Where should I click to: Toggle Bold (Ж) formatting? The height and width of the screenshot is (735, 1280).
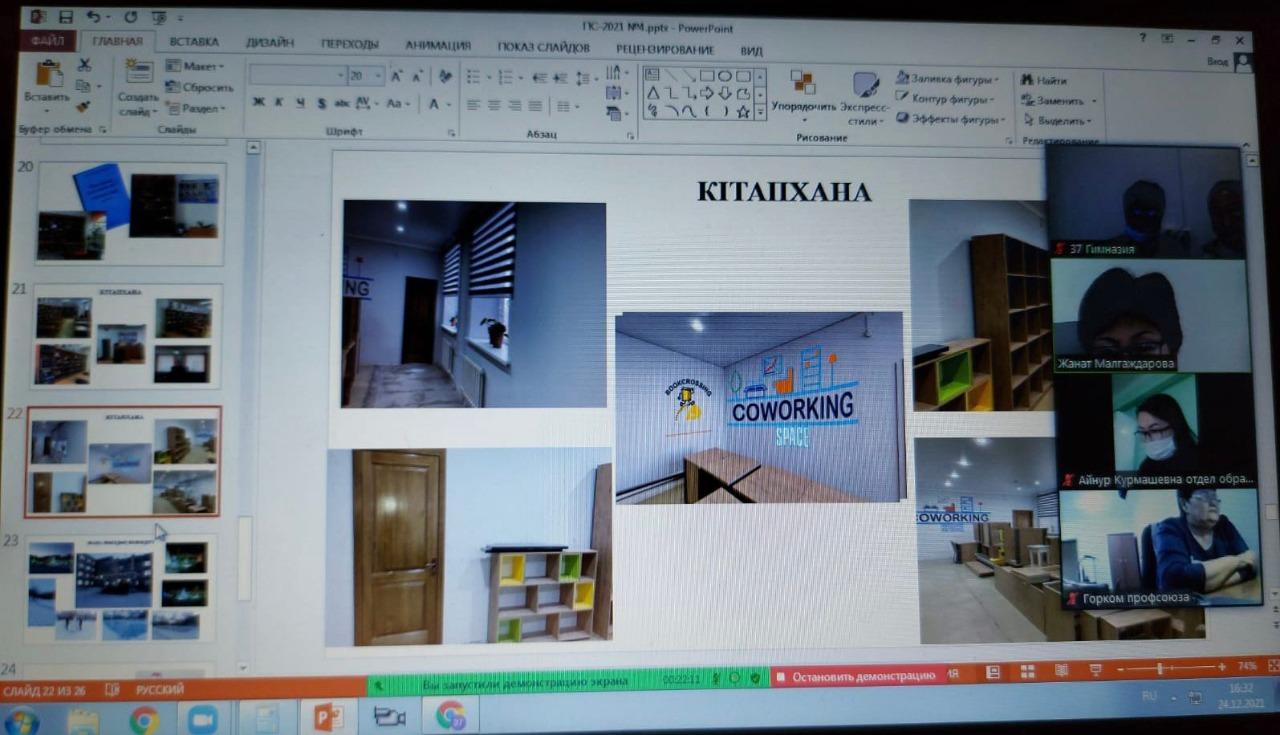tap(259, 102)
